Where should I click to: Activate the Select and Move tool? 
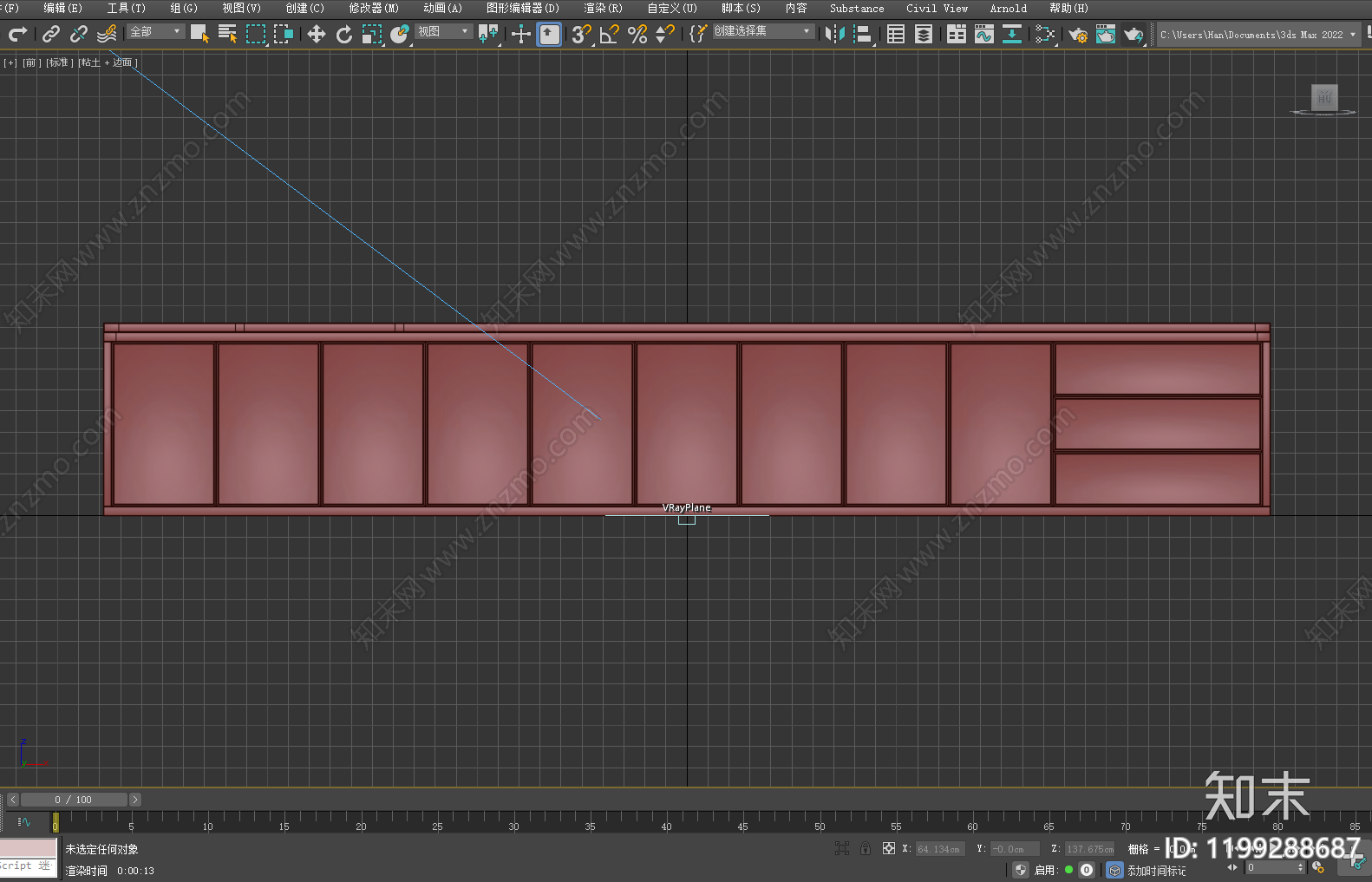coord(317,34)
